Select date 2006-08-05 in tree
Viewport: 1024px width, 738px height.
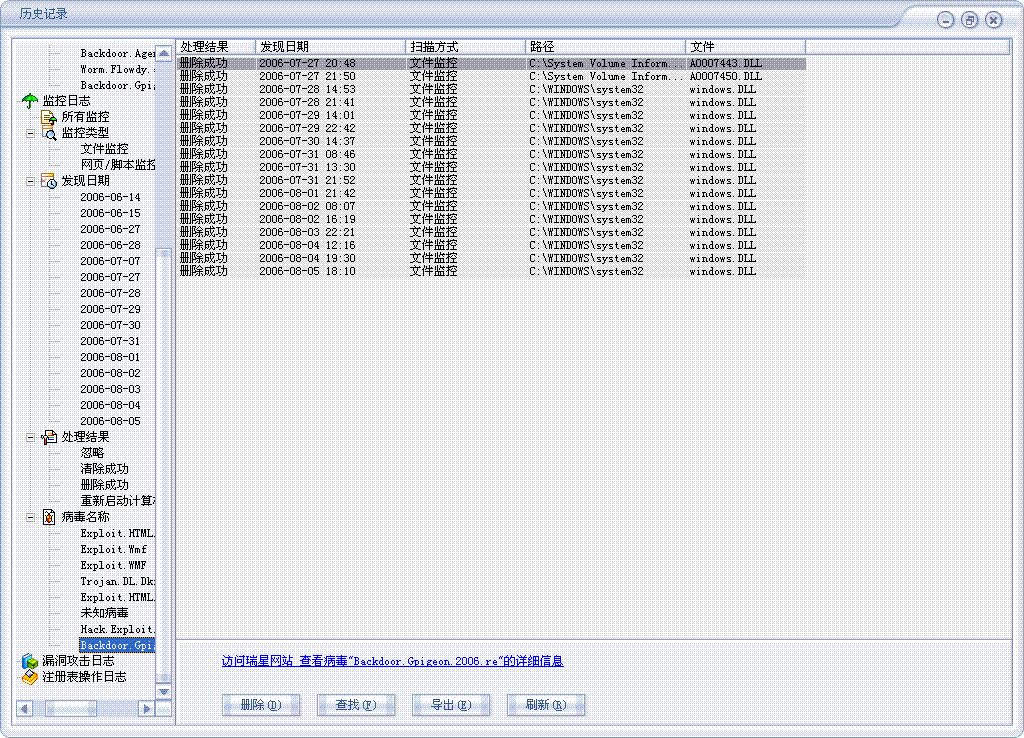(110, 421)
